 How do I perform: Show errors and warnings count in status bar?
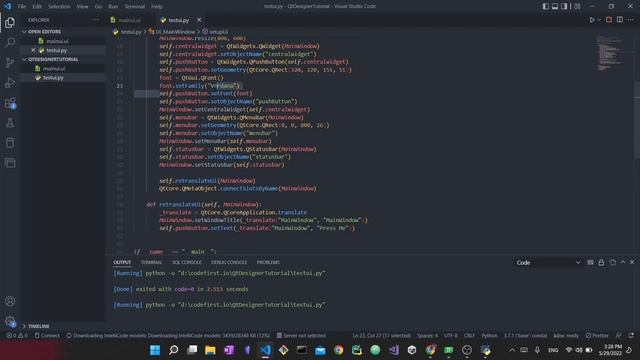tap(17, 336)
